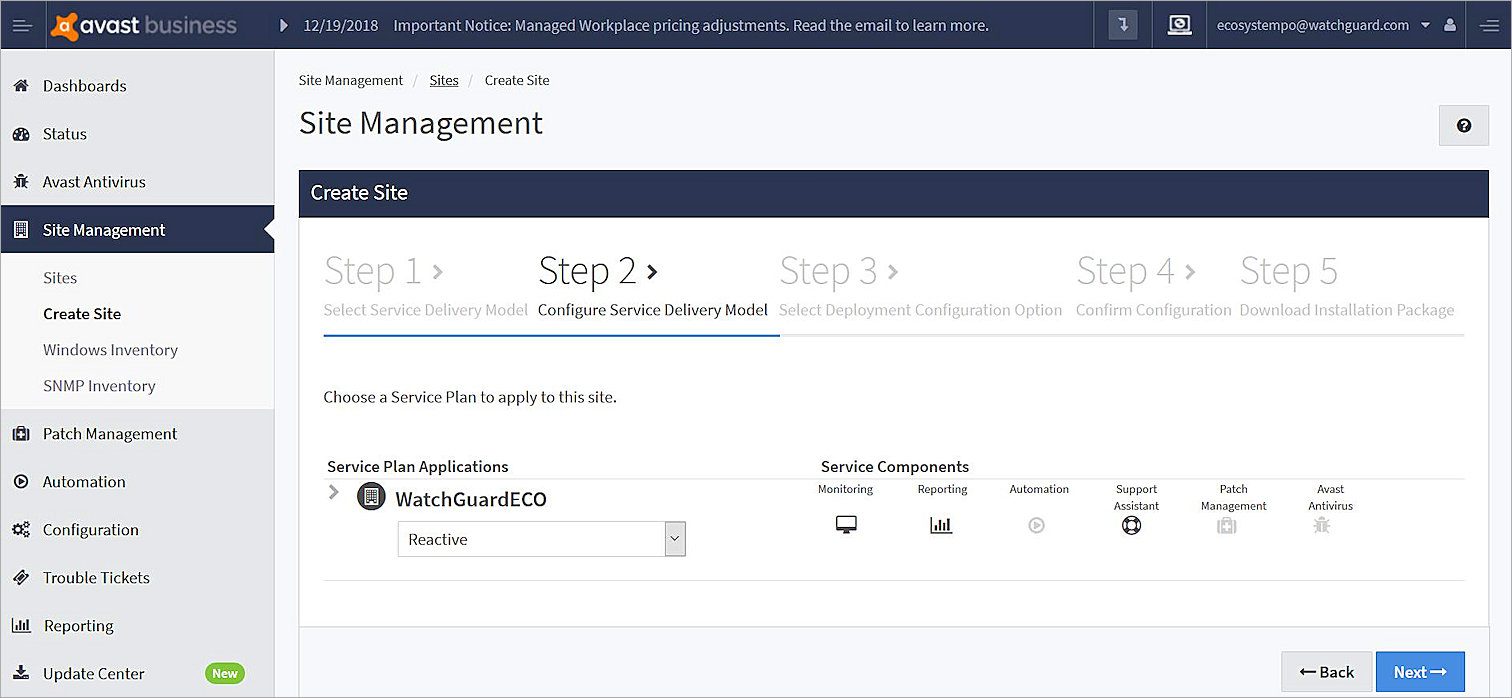Select Patch Management in the sidebar
Screen dimensions: 1512x698
point(109,434)
